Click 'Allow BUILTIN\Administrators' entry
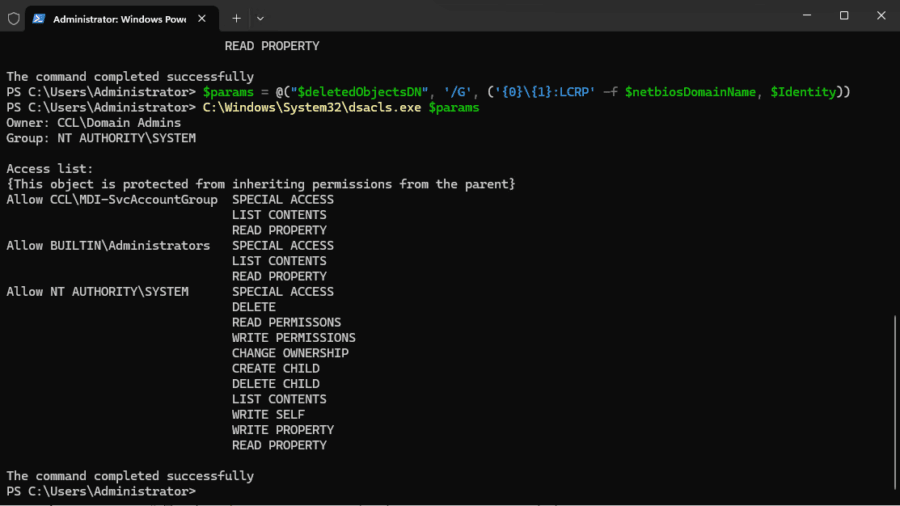This screenshot has height=506, width=900. point(108,246)
